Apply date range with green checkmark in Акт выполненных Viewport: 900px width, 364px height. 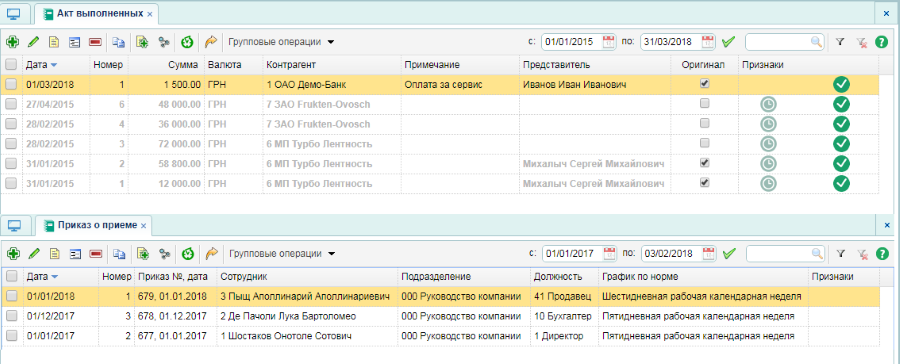728,42
